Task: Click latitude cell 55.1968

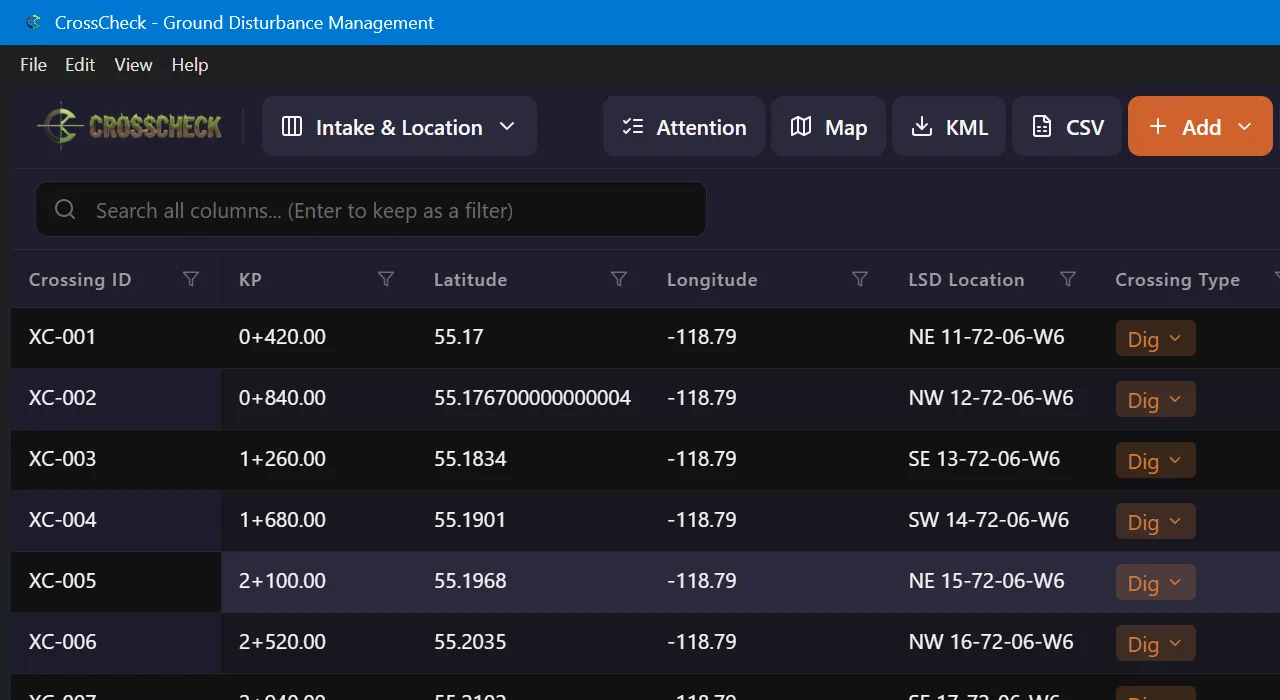Action: (x=470, y=581)
